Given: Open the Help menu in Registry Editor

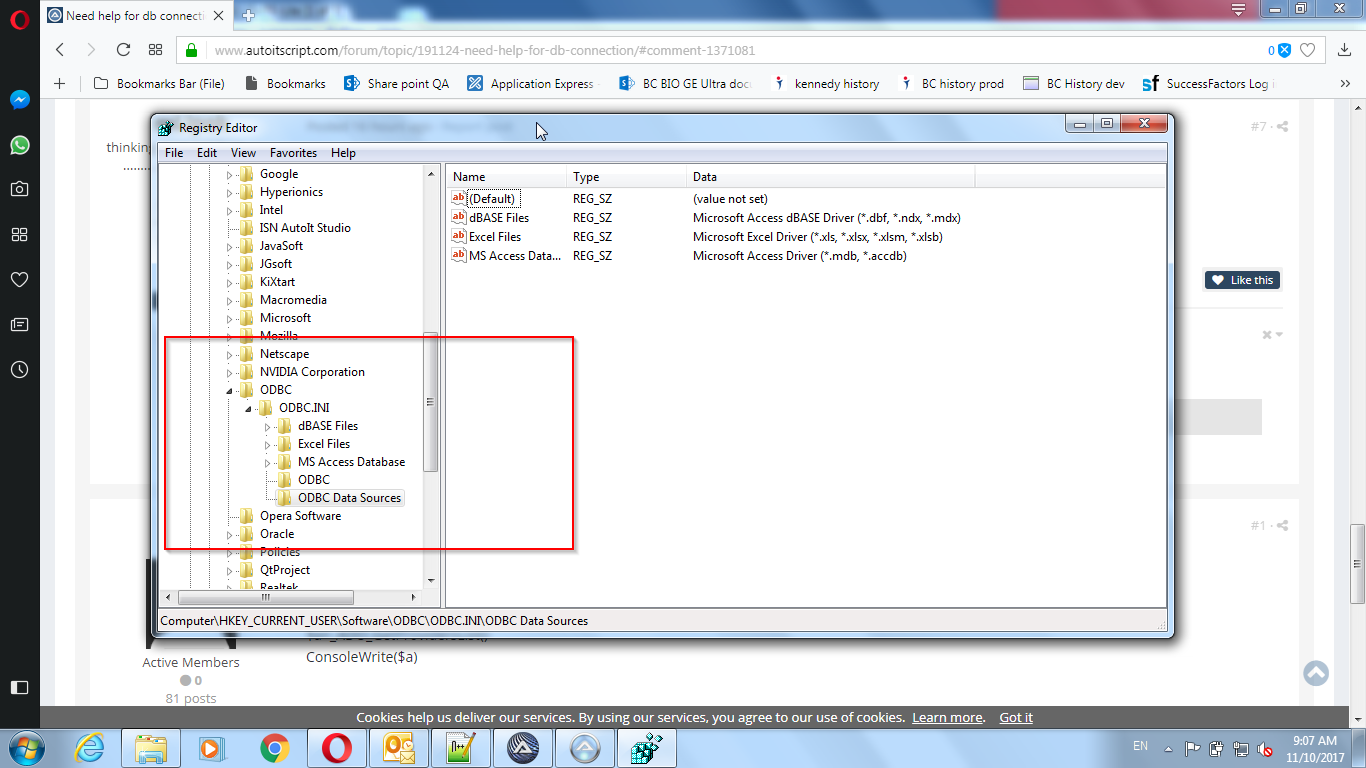Looking at the screenshot, I should coord(343,153).
